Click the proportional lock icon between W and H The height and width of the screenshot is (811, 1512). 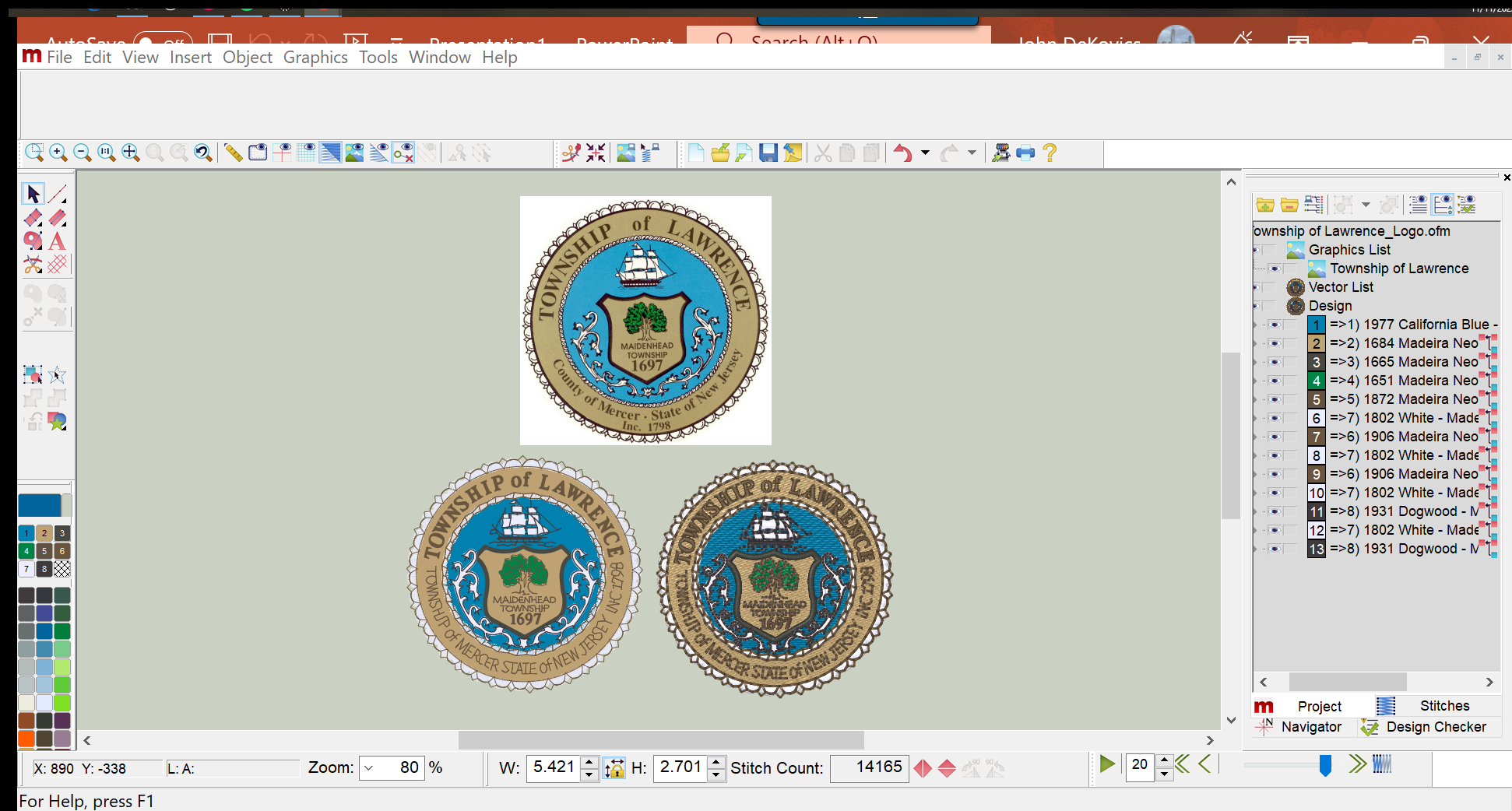click(614, 768)
